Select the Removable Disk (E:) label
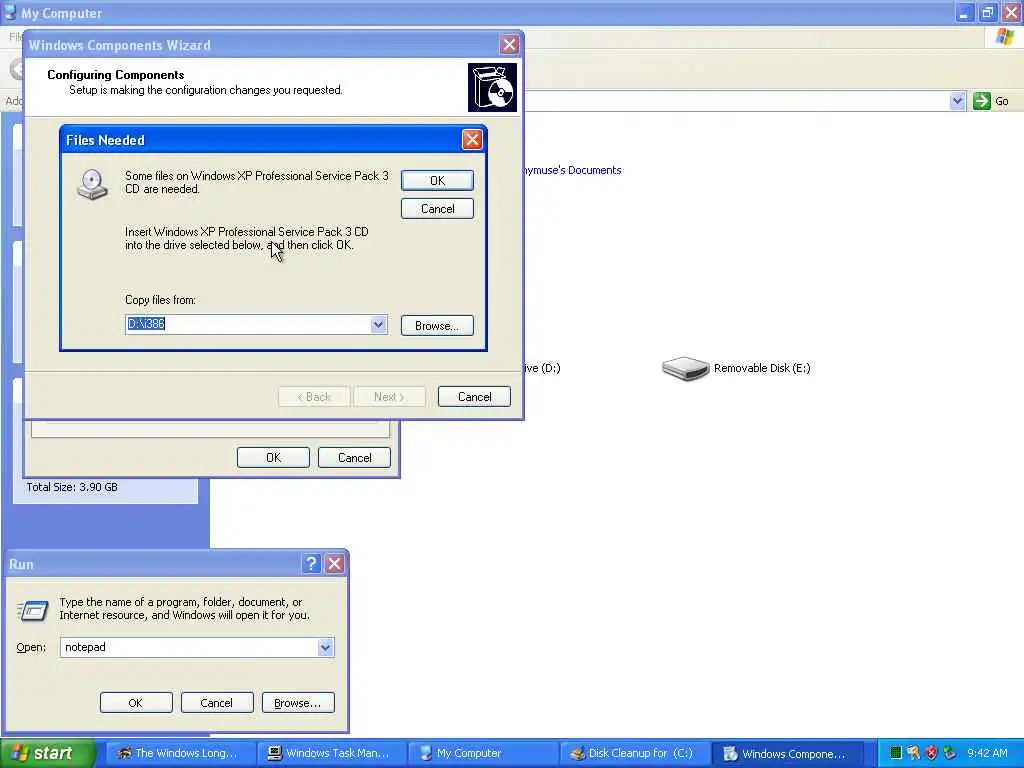 click(x=761, y=368)
